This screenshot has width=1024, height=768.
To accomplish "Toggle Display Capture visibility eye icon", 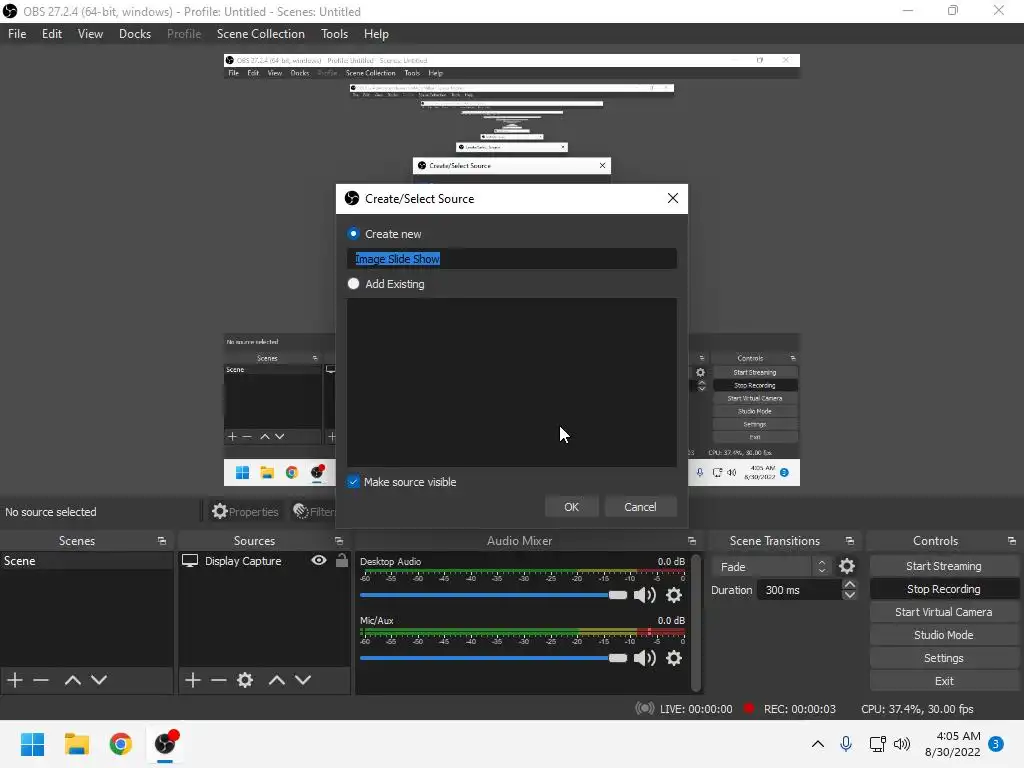I will (319, 560).
